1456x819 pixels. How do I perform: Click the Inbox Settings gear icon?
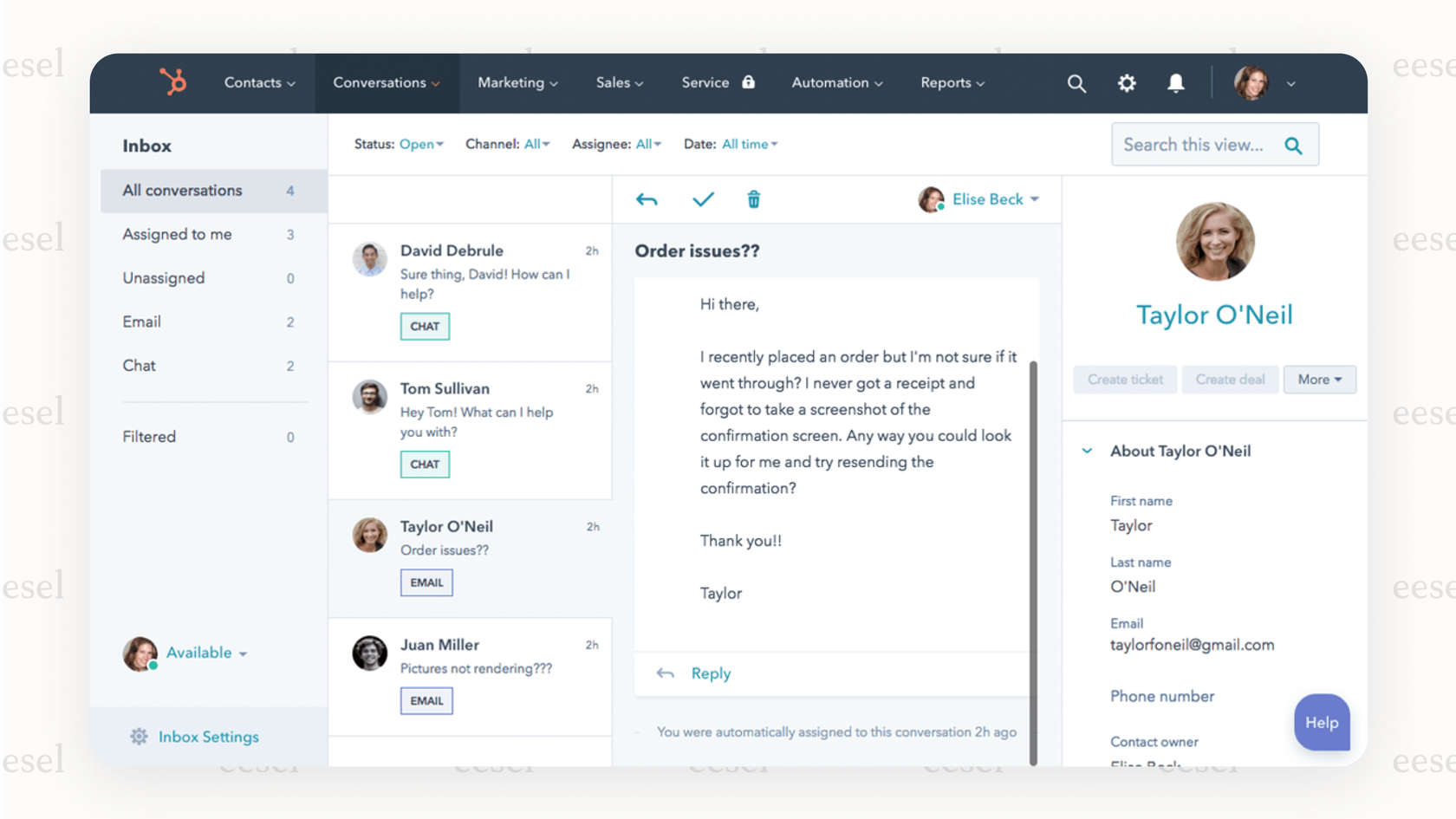(x=139, y=736)
